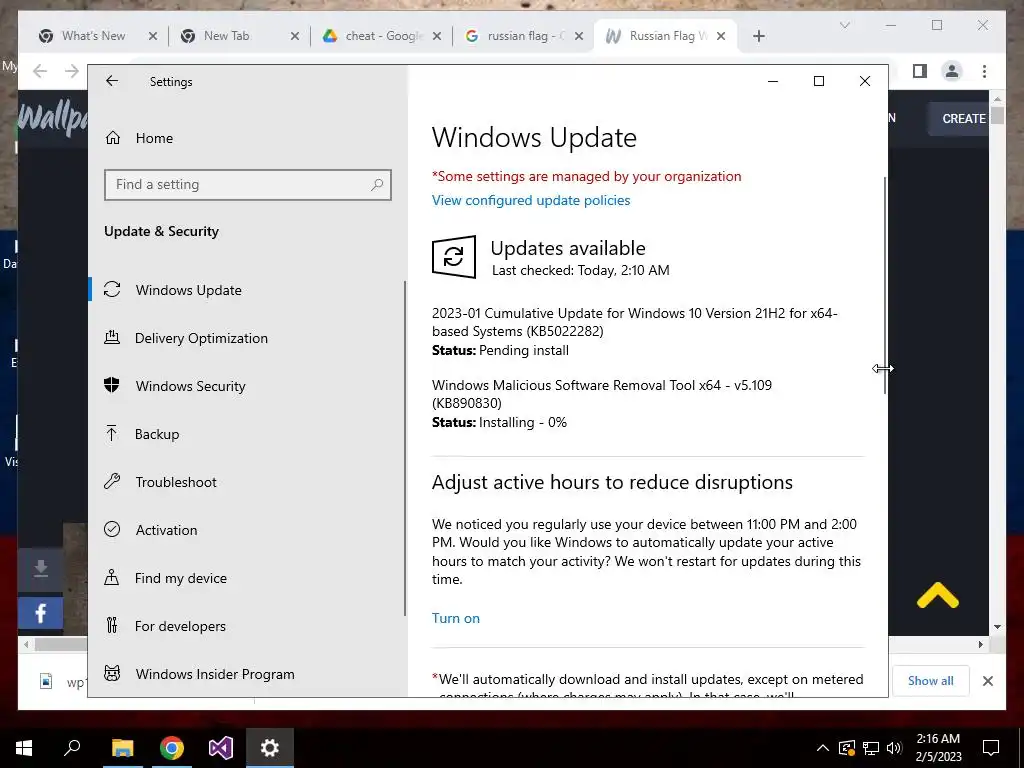Select Backup in Update & Security
The width and height of the screenshot is (1024, 768).
[247, 434]
